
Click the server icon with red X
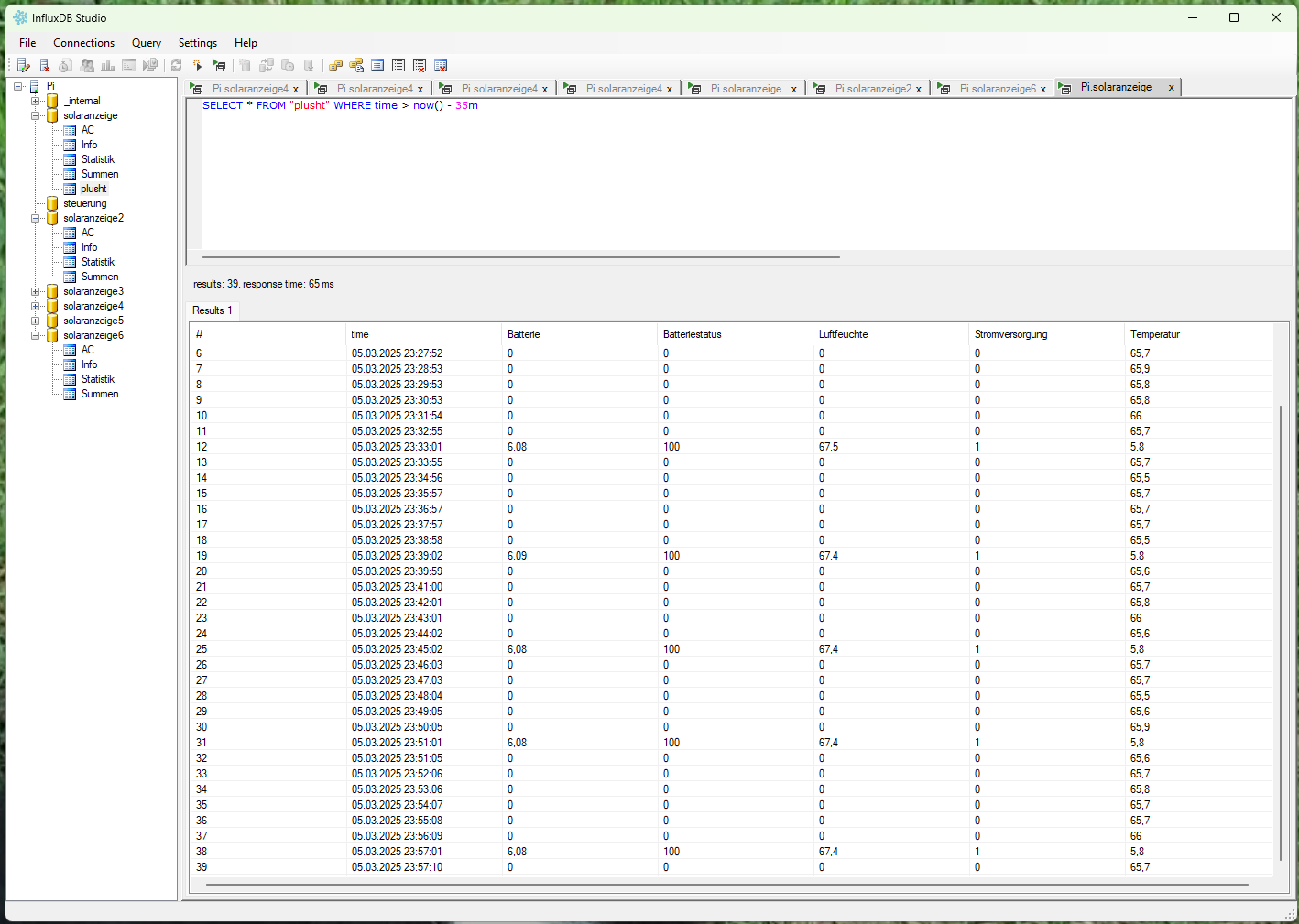point(44,65)
